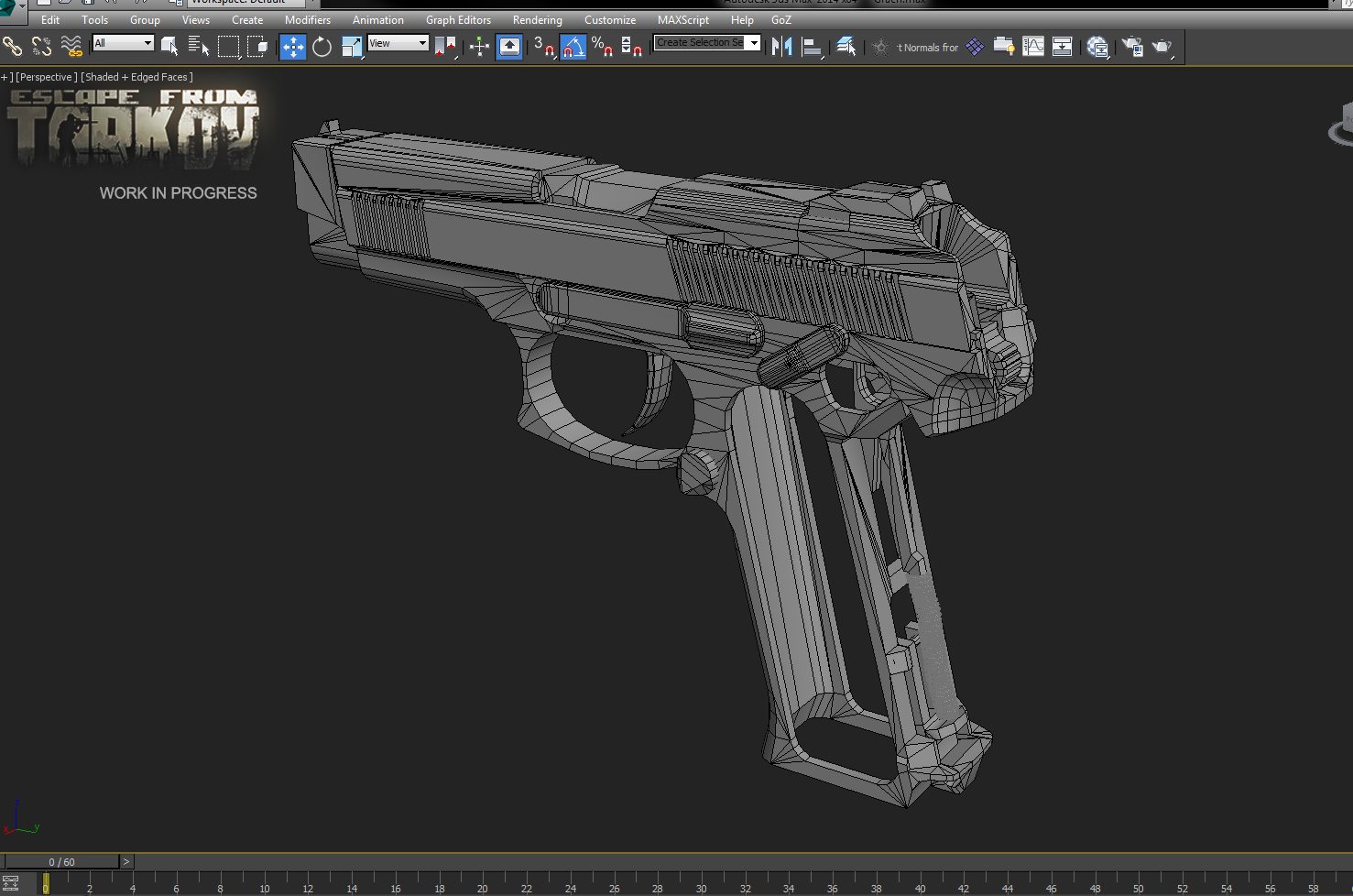1353x896 pixels.
Task: Toggle the Percent Snap button
Action: pyautogui.click(x=602, y=47)
